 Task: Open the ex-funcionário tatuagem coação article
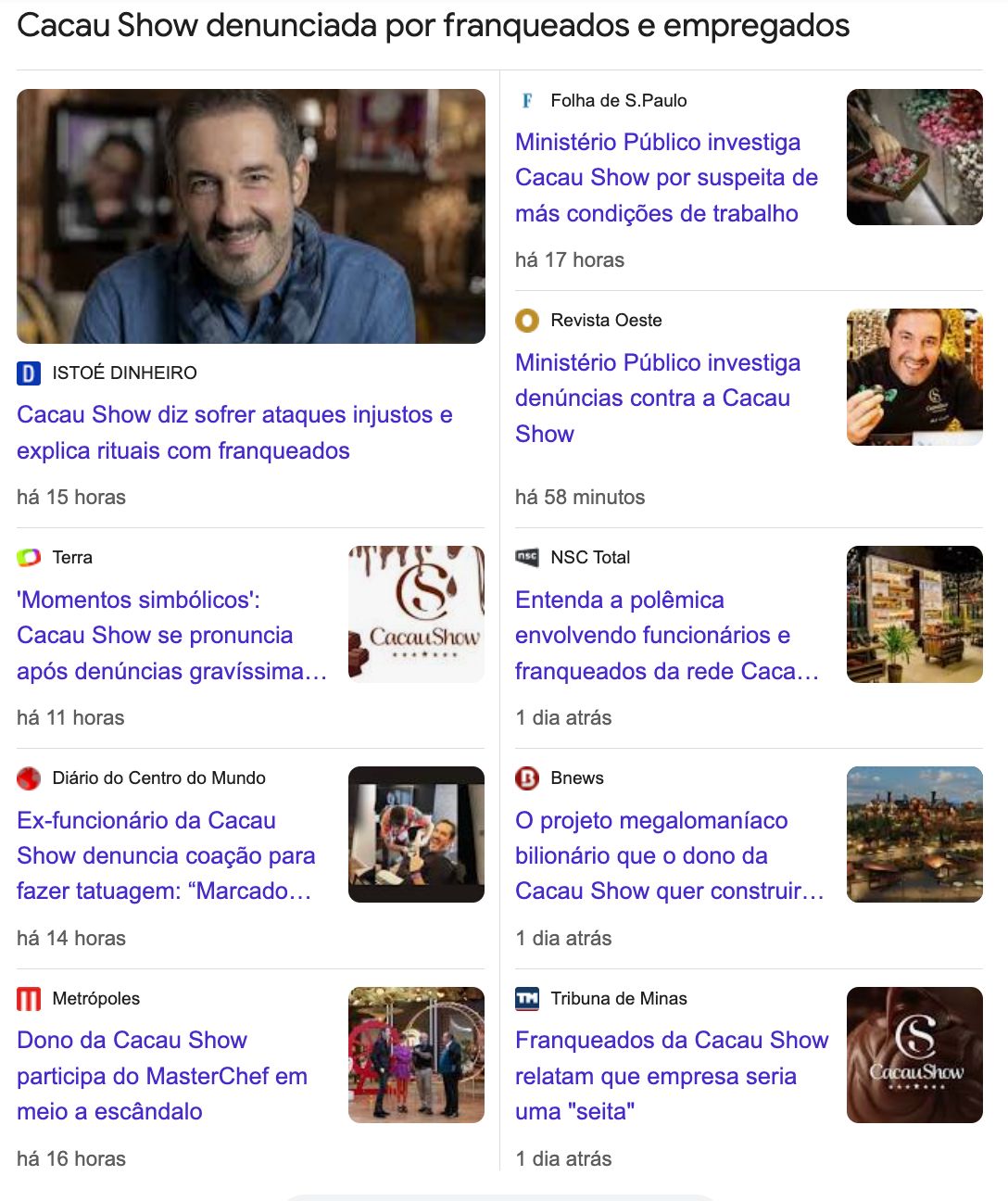(166, 856)
